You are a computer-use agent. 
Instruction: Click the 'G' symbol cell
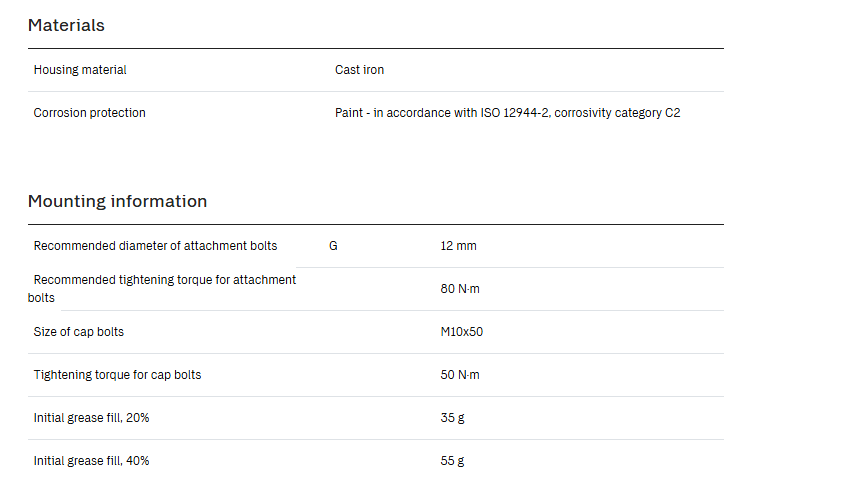click(333, 246)
